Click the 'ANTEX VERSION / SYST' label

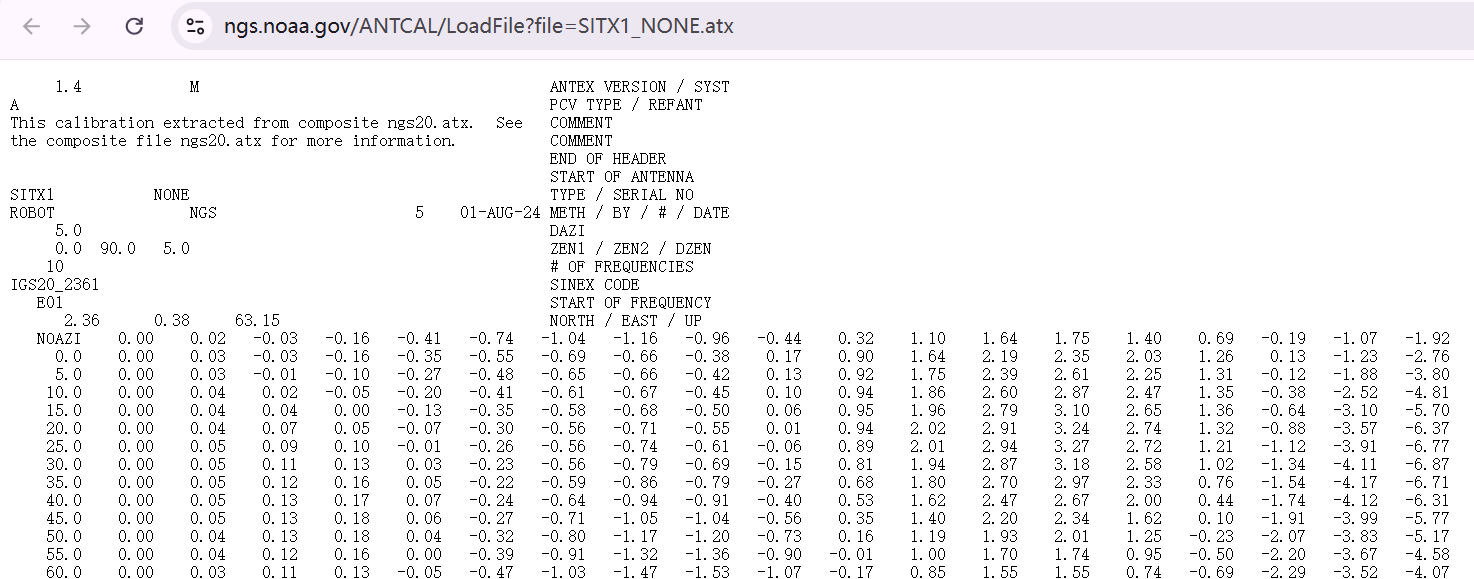coord(639,87)
